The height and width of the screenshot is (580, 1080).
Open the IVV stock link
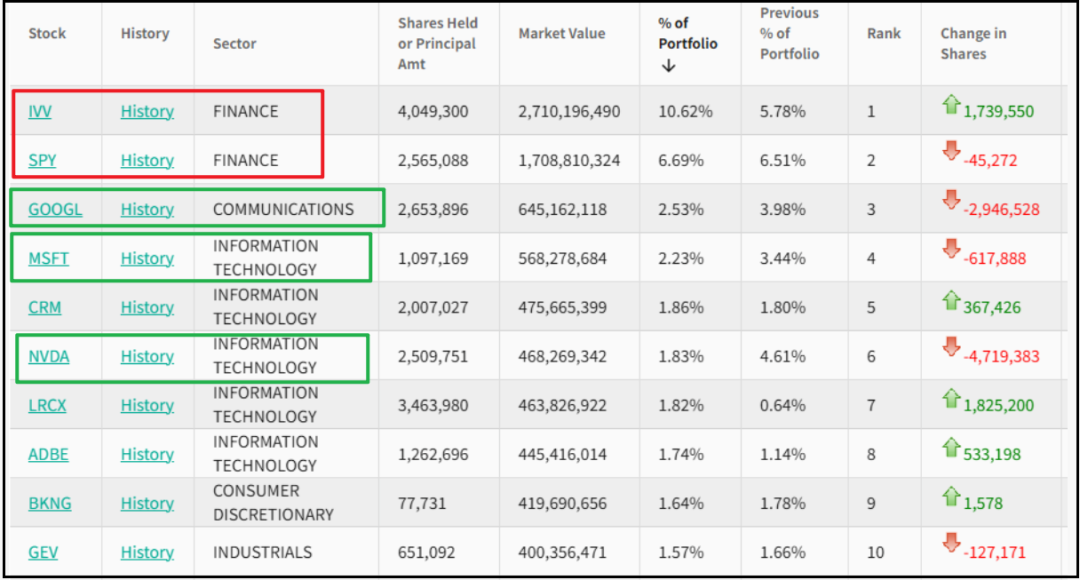(x=40, y=111)
